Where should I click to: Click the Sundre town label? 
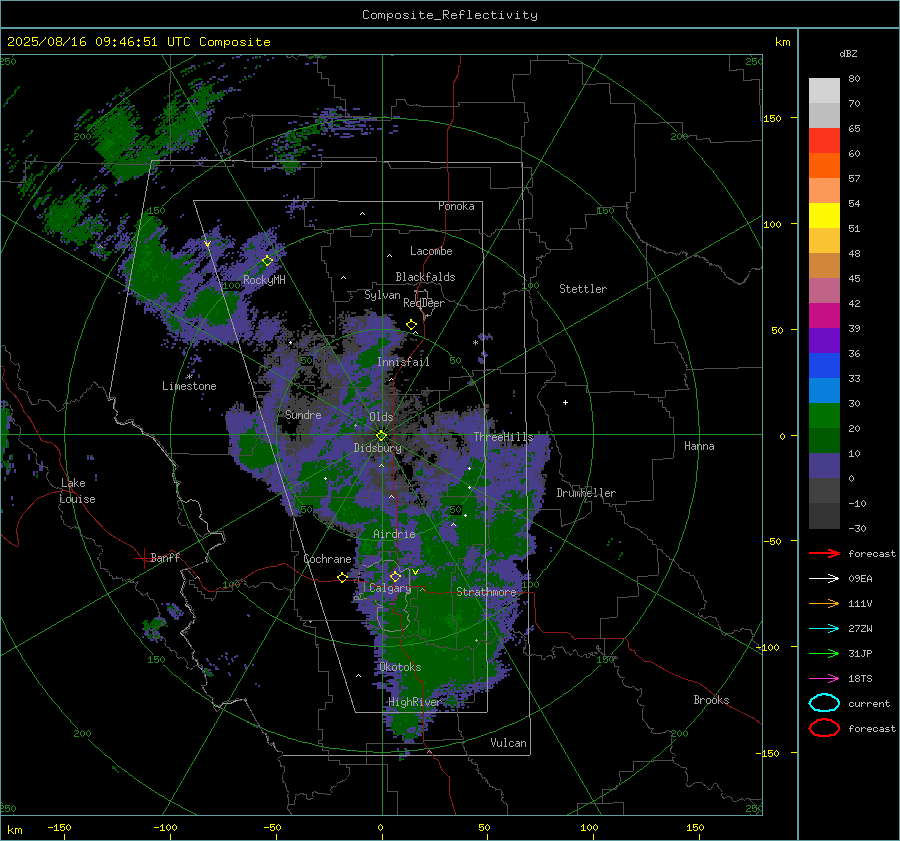click(x=303, y=415)
